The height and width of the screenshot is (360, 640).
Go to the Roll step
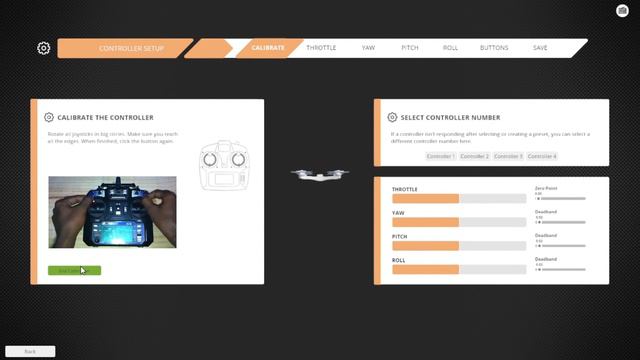[x=450, y=48]
